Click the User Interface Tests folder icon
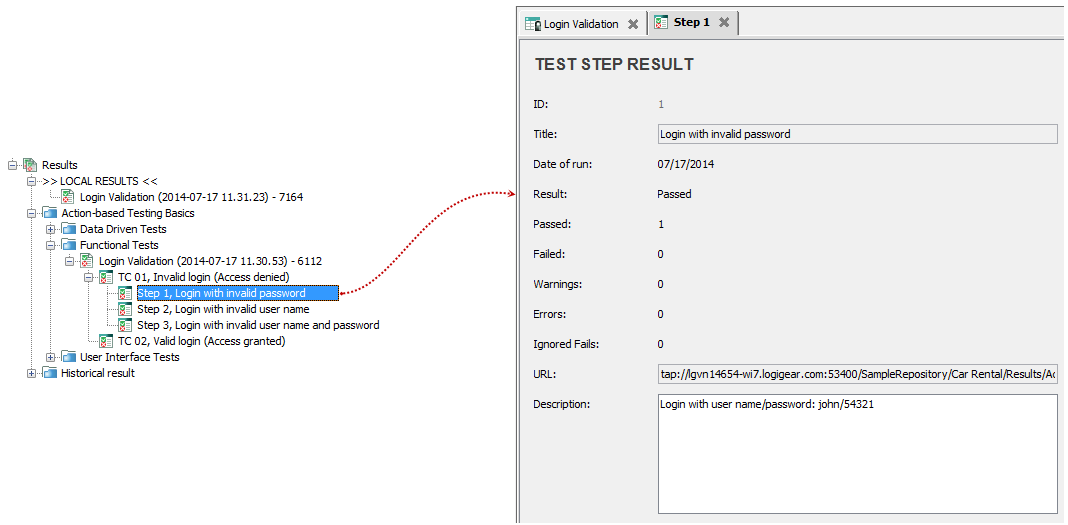 click(68, 357)
